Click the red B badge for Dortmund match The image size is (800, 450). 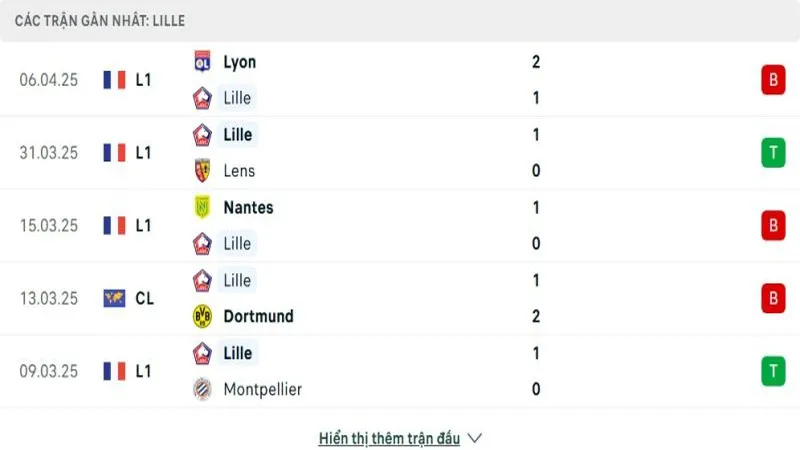coord(773,298)
